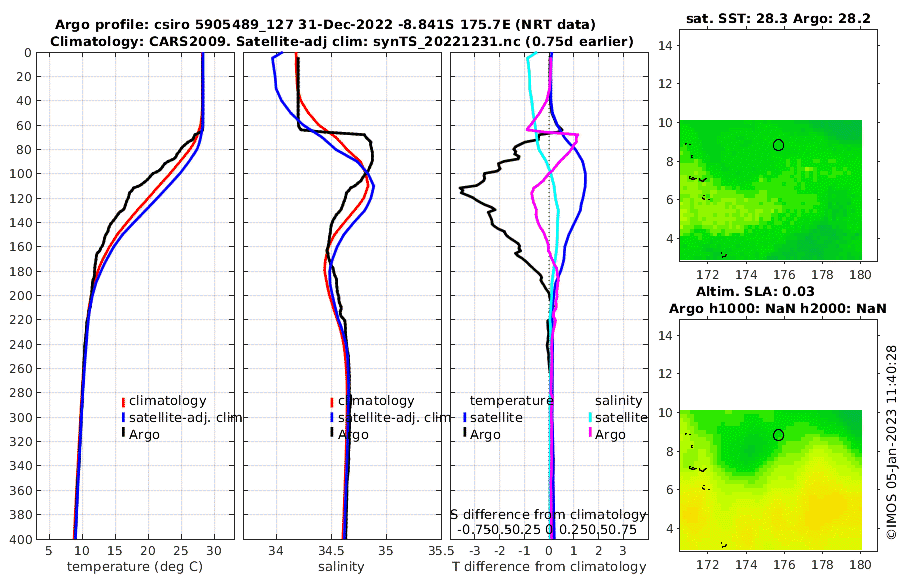Click blue satellite-adj. clim swatch in temperature legend

(x=123, y=417)
